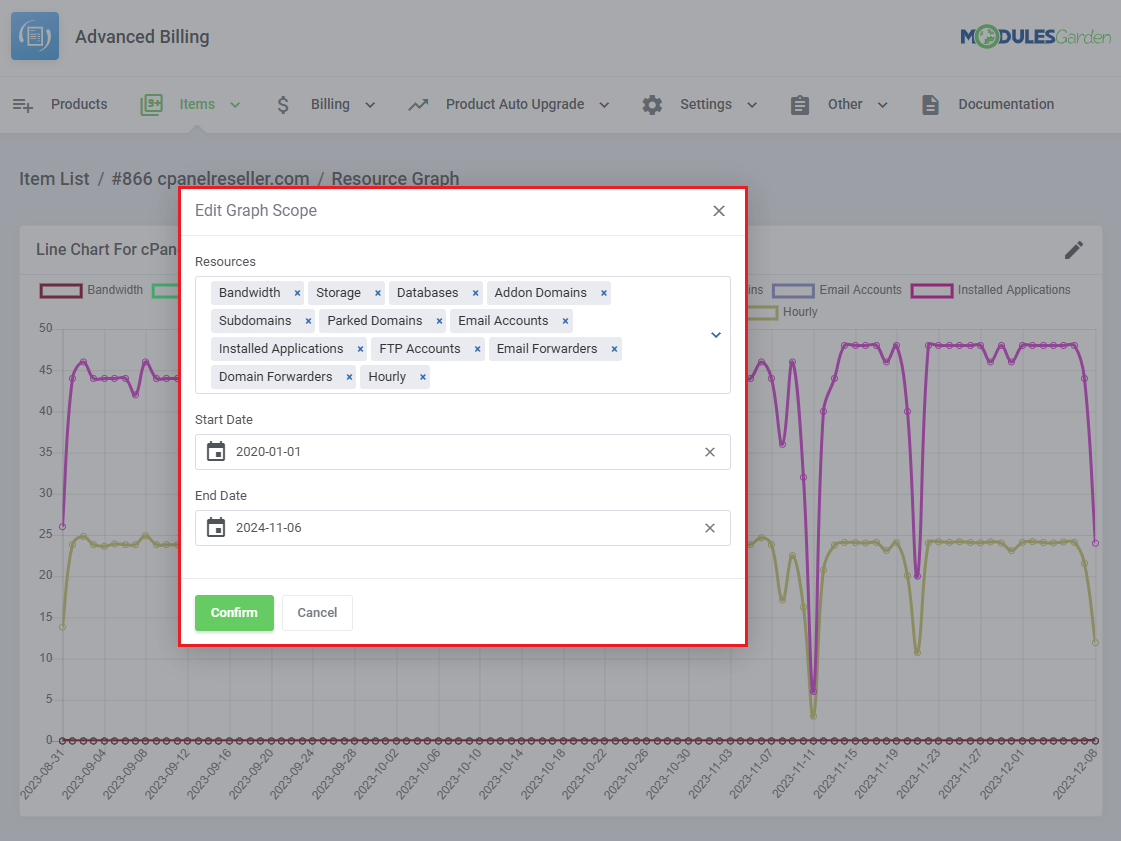Expand the Other menu chevron

click(x=882, y=105)
